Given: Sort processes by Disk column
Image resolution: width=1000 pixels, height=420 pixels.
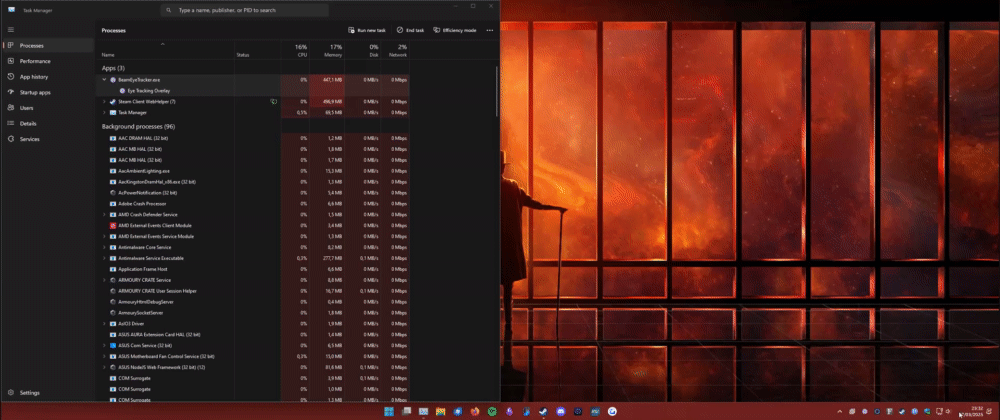Looking at the screenshot, I should (x=363, y=51).
